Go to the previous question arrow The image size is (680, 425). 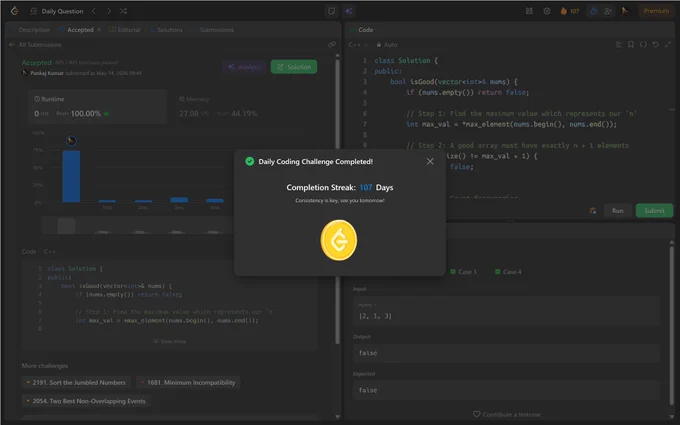coord(94,11)
